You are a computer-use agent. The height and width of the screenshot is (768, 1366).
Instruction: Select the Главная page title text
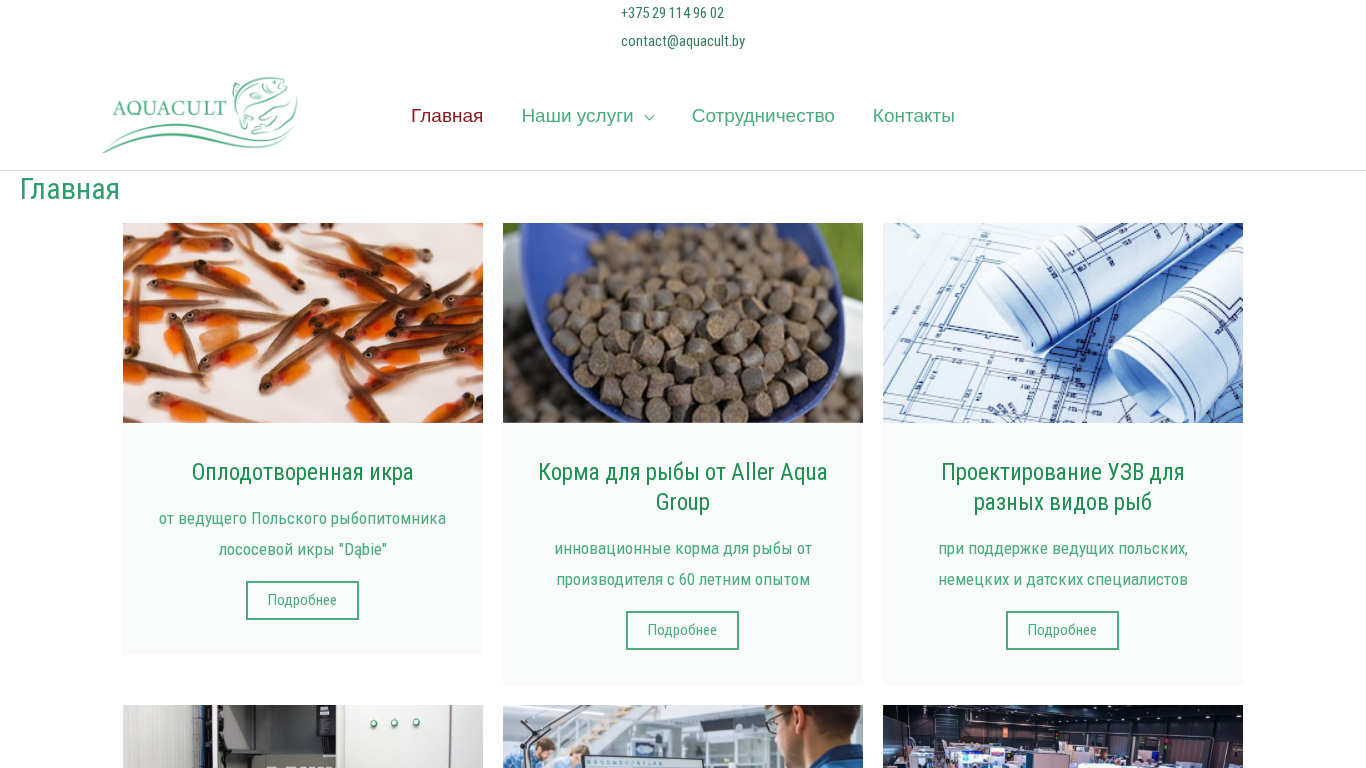click(70, 189)
